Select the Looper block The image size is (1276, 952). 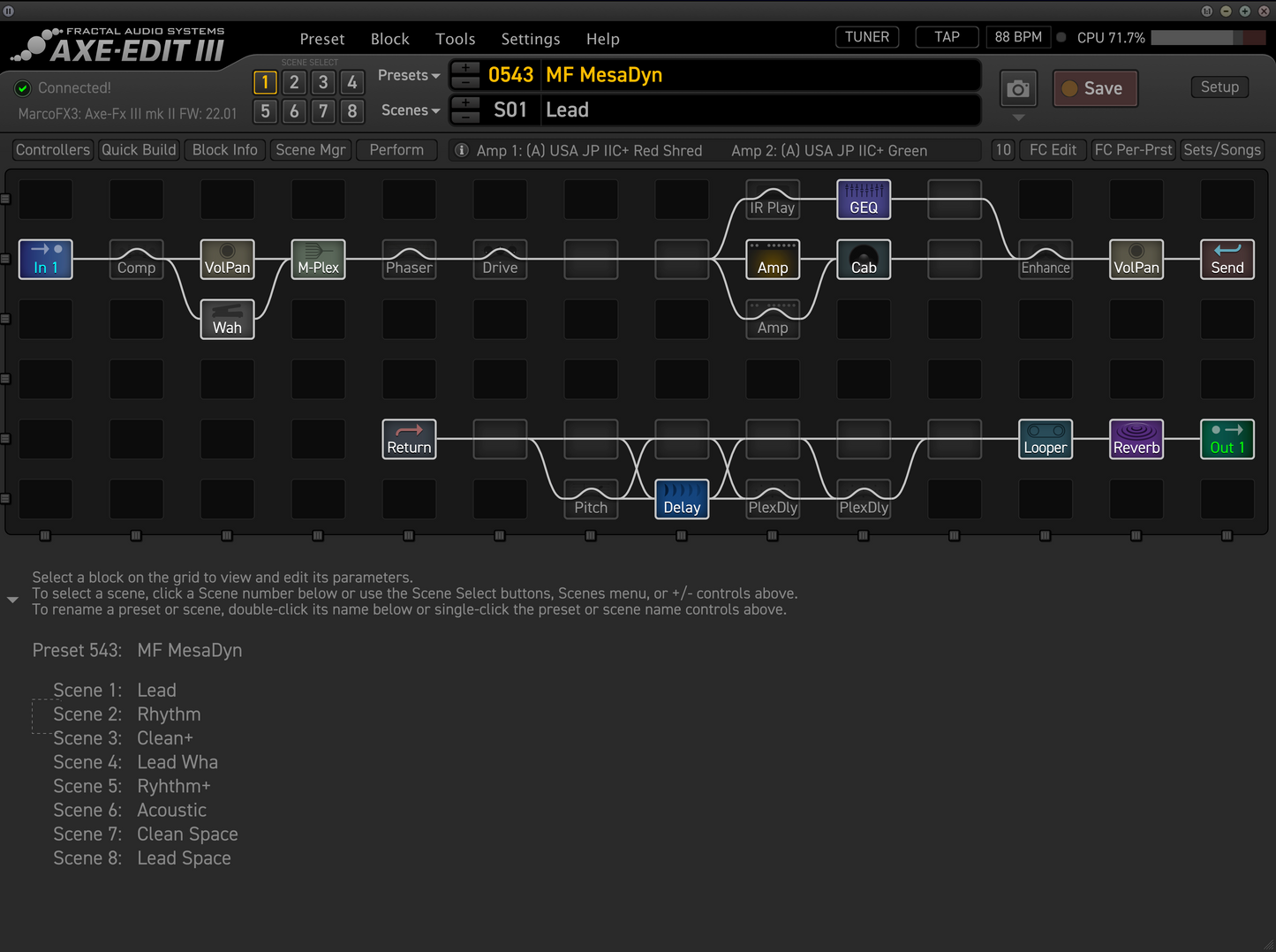coord(1045,439)
